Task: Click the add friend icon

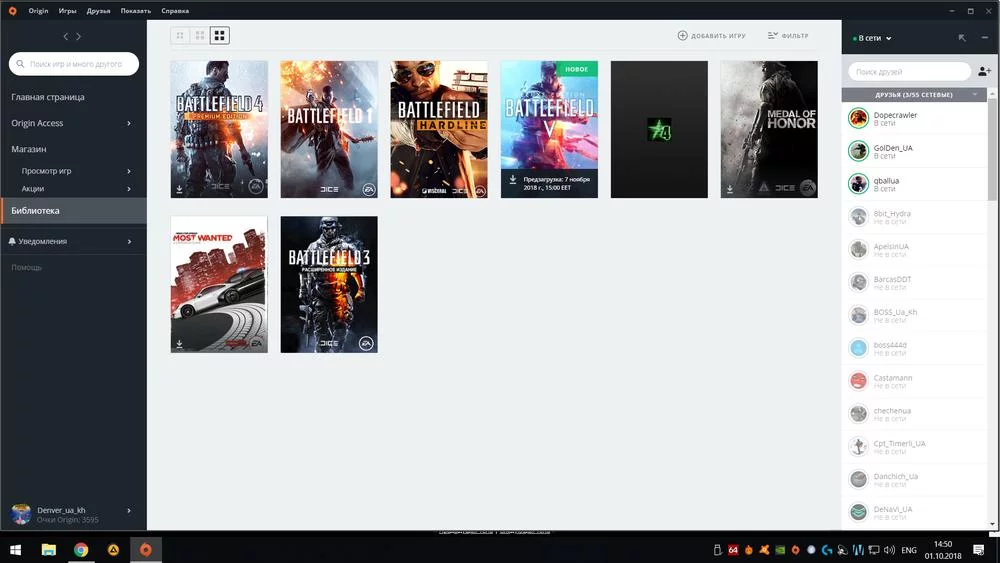Action: [984, 71]
